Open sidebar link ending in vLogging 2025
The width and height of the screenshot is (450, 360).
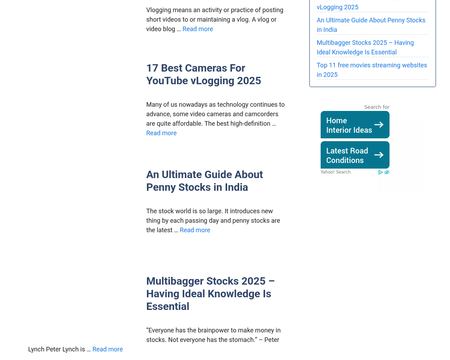coord(338,7)
